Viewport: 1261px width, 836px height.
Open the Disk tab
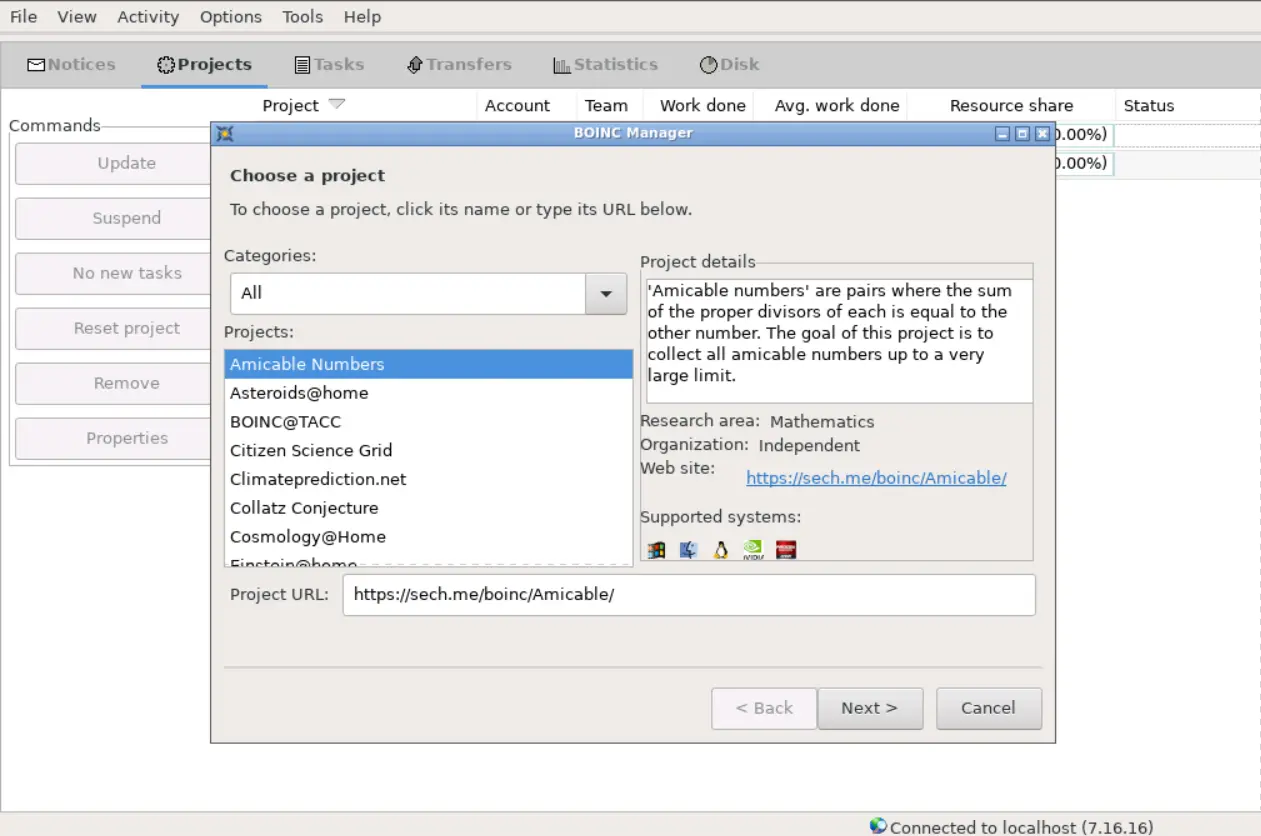pos(729,64)
